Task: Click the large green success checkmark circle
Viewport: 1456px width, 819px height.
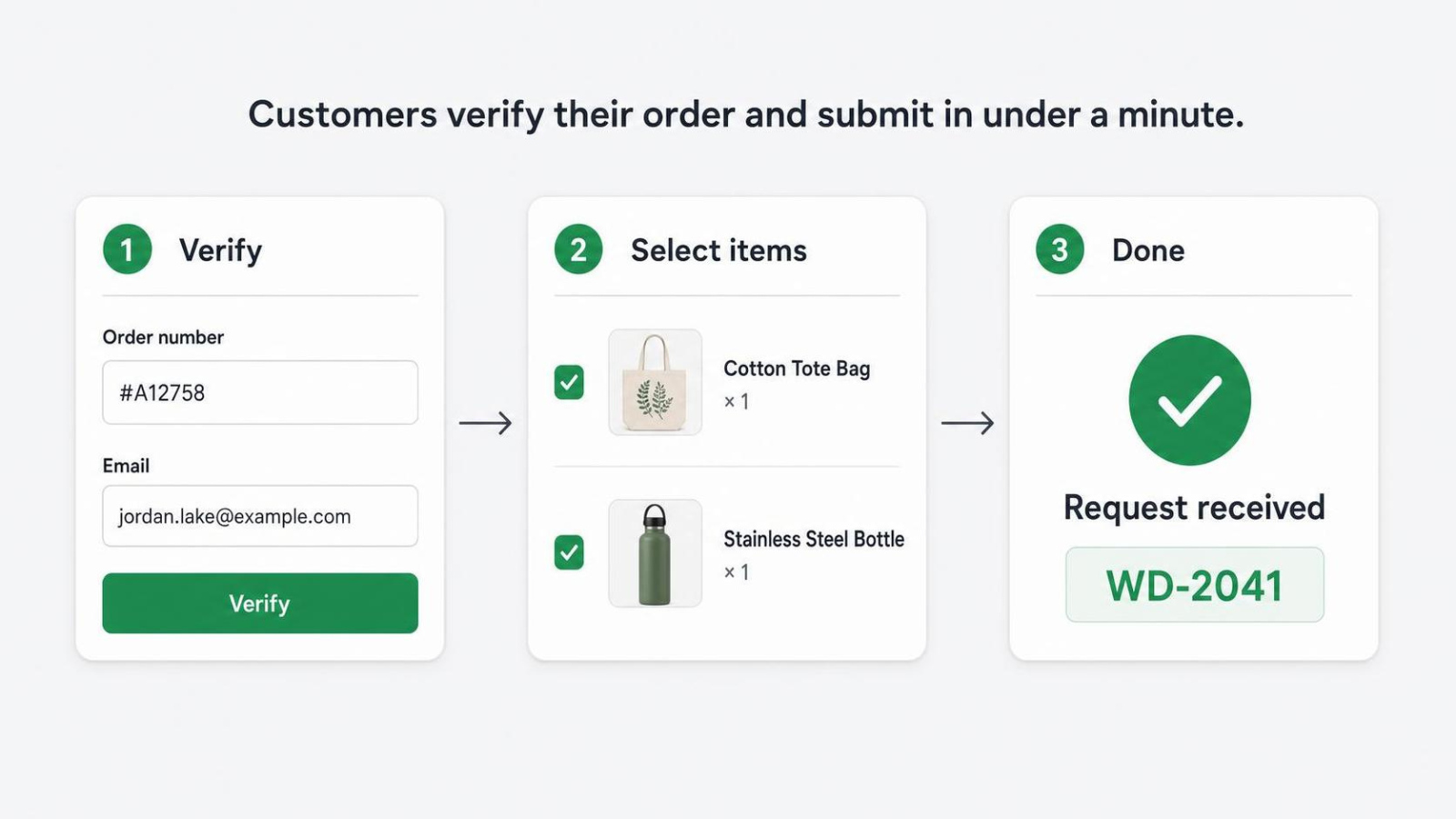Action: pos(1190,400)
